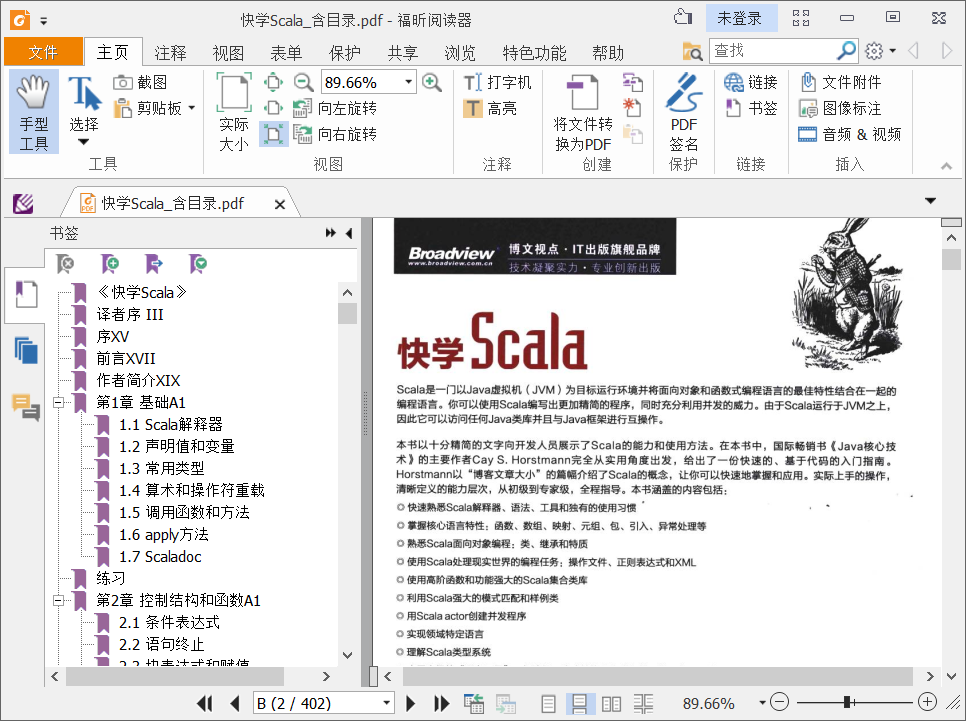Insert File Attachment (文件附件)
This screenshot has height=721, width=966.
840,82
